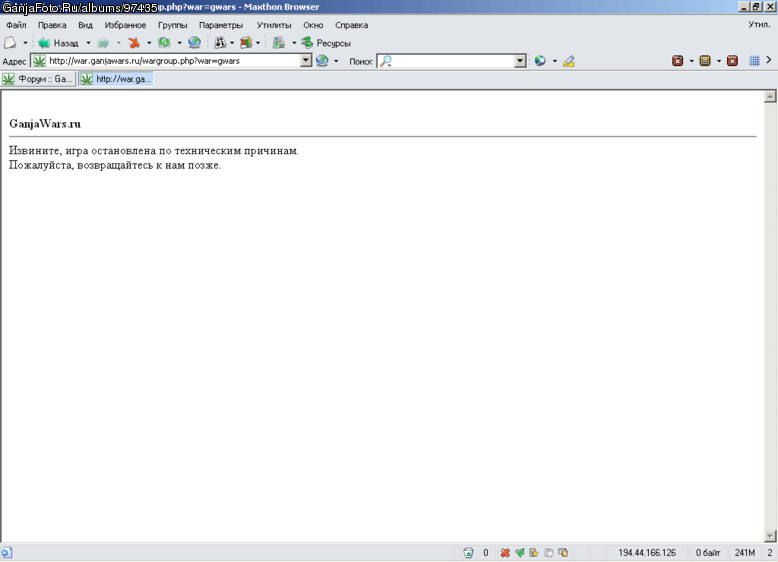
Task: Click the green Refresh page icon
Action: [x=164, y=43]
